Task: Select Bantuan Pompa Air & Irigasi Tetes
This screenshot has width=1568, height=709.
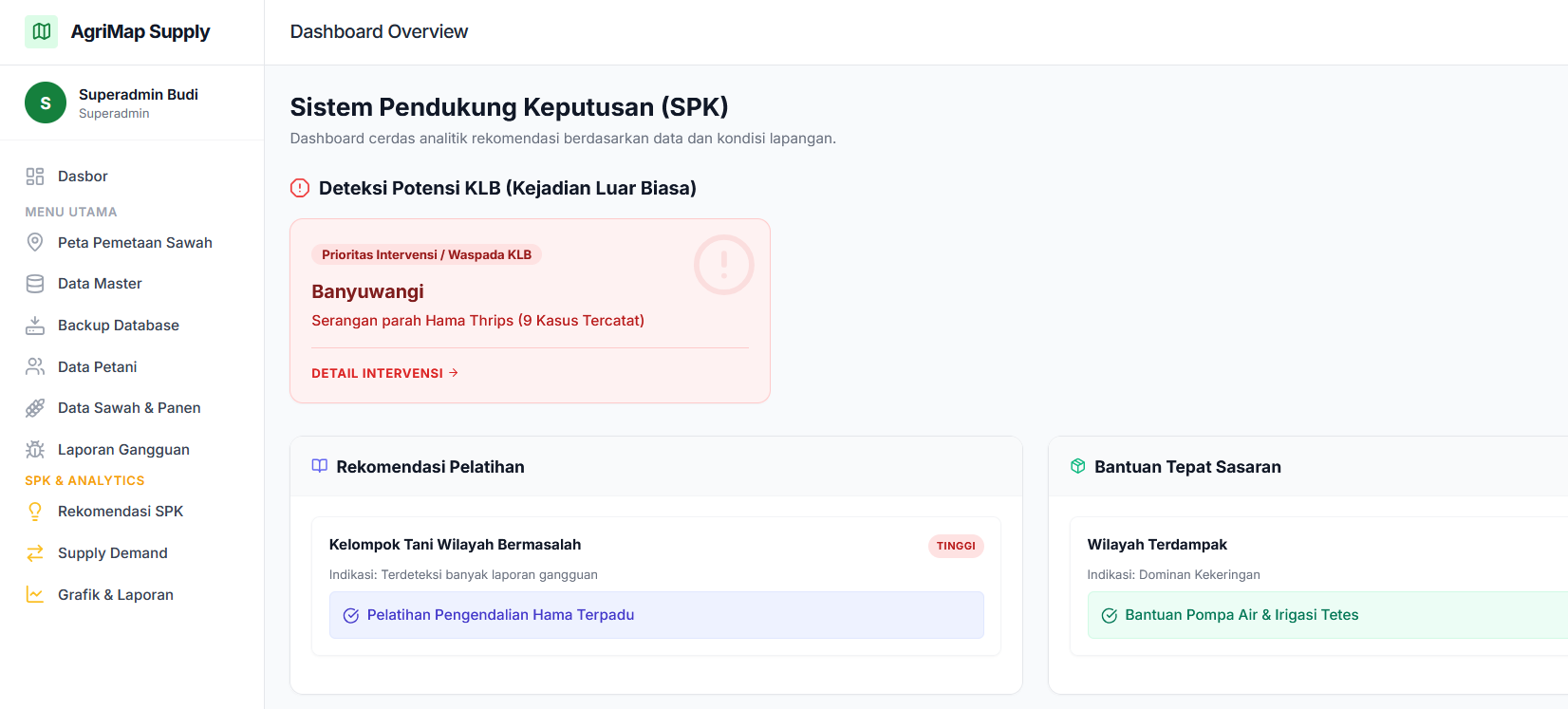Action: (x=1241, y=615)
